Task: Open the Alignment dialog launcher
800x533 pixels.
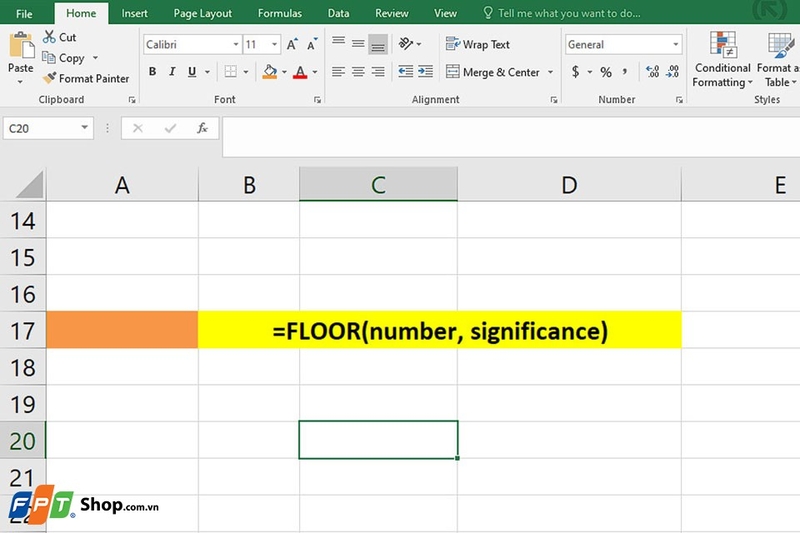Action: (x=554, y=100)
